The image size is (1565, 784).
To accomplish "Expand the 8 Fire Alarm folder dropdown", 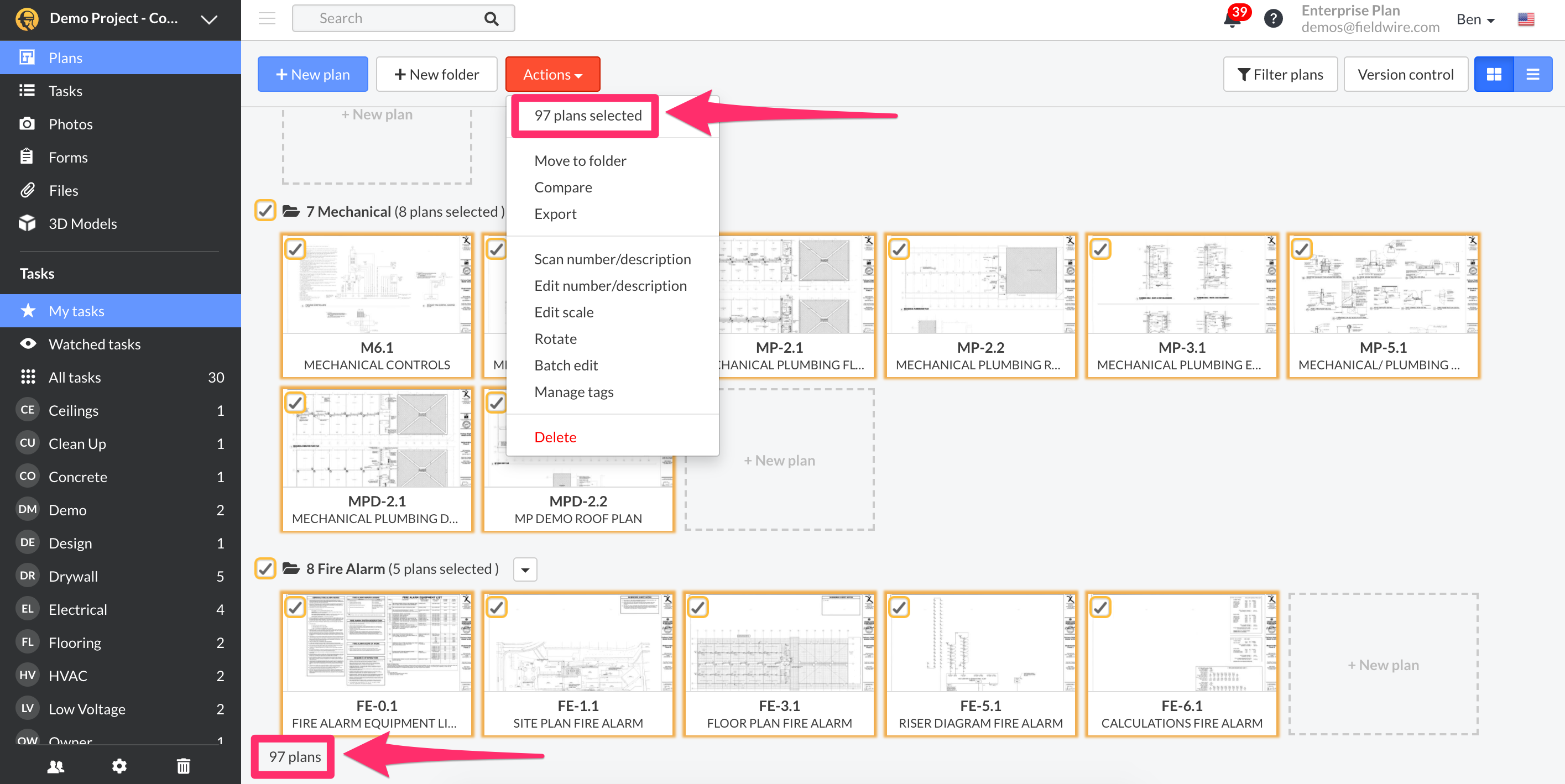I will click(525, 569).
